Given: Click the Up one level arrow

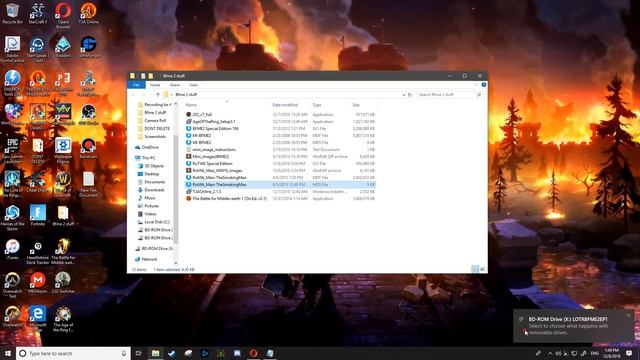Looking at the screenshot, I should (x=158, y=95).
